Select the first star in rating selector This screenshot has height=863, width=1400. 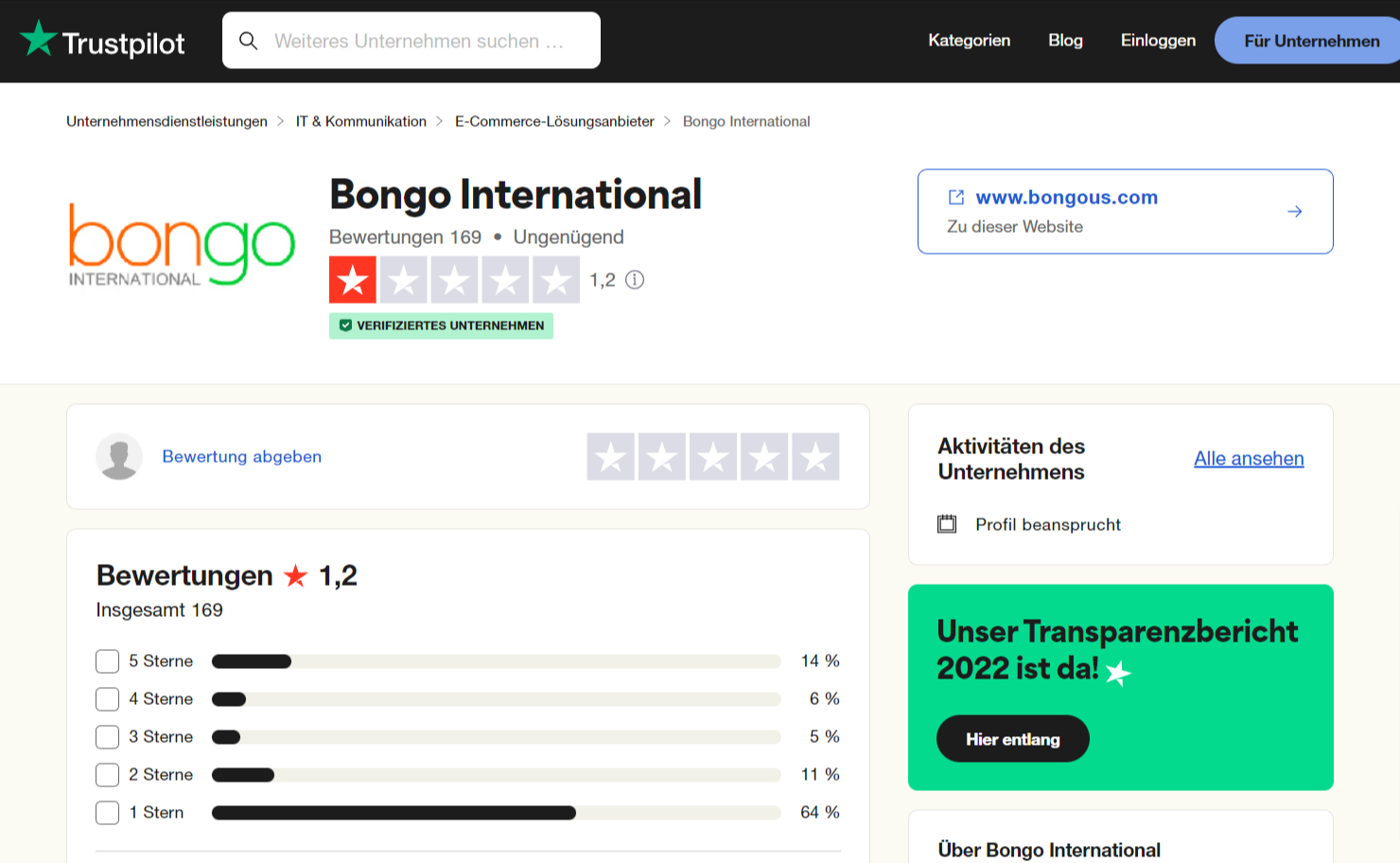click(x=611, y=457)
